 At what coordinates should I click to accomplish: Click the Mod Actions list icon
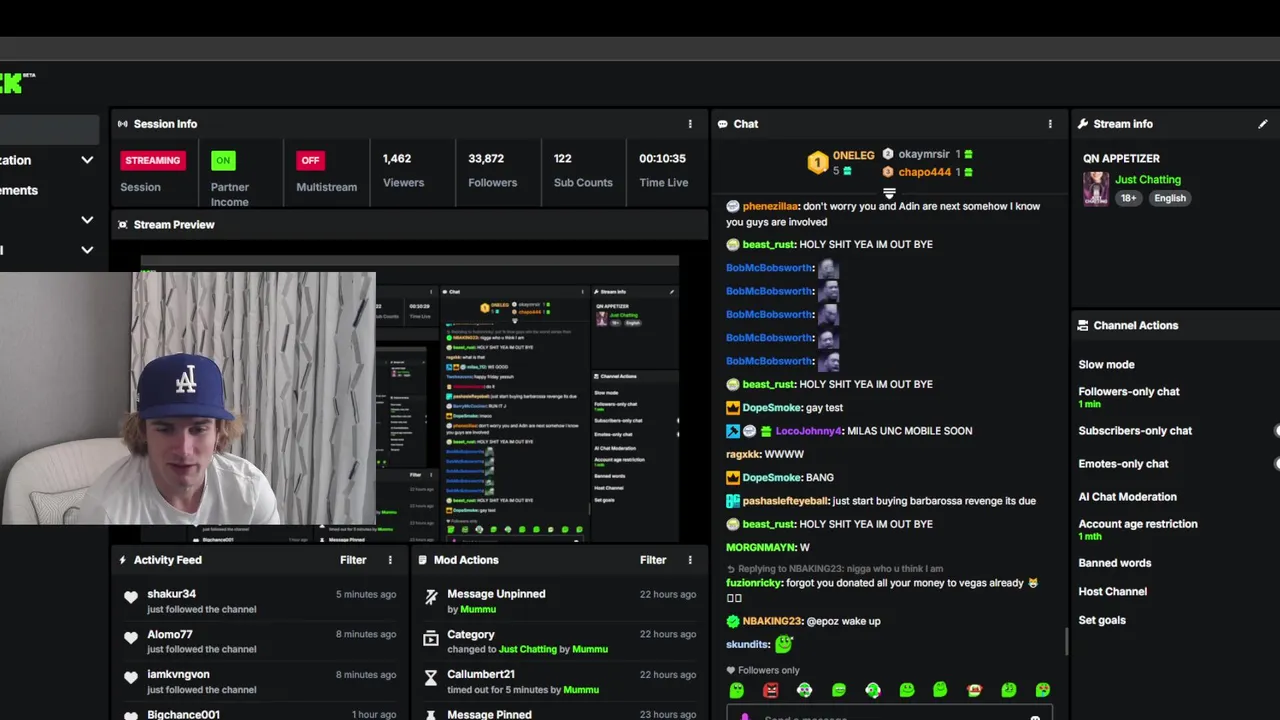pos(423,560)
